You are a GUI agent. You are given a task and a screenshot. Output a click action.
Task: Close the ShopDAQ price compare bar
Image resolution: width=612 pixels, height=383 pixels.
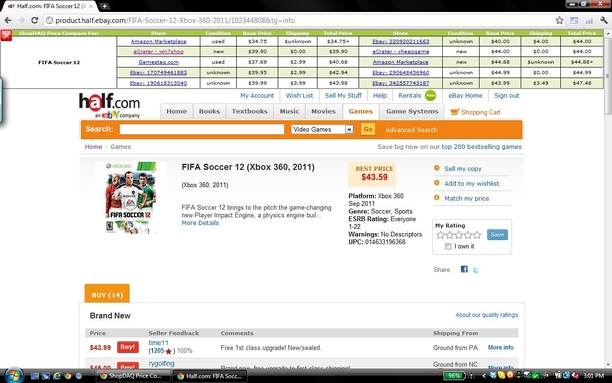(6, 35)
